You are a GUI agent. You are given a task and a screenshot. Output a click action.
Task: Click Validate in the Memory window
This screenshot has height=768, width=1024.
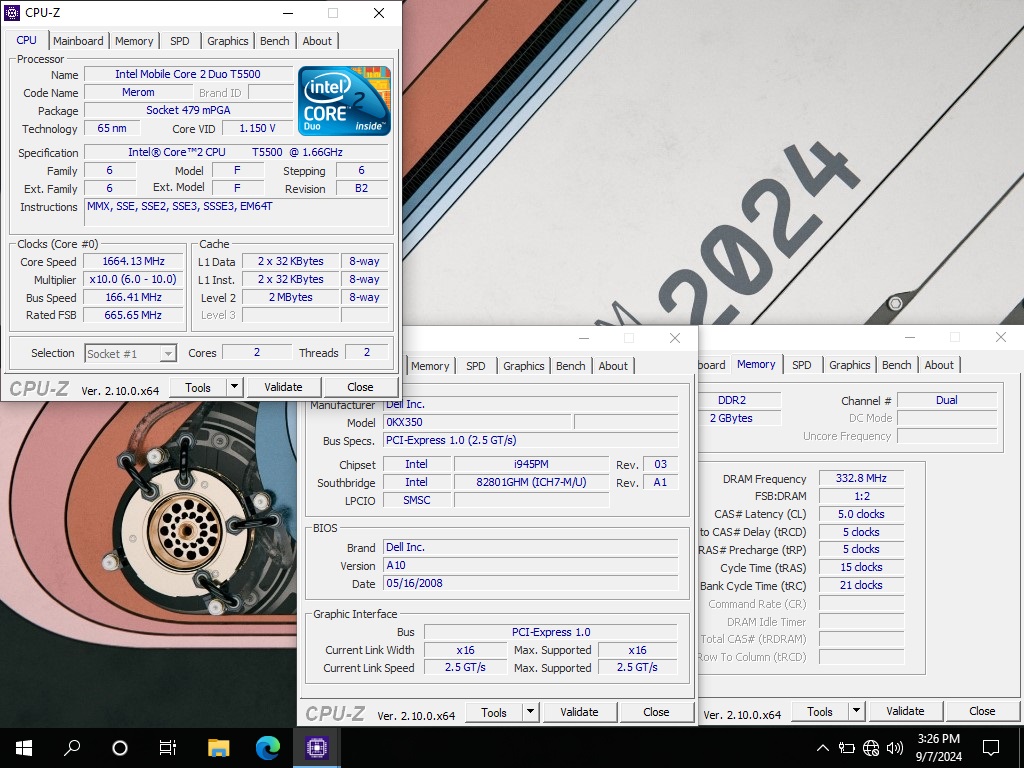click(905, 711)
